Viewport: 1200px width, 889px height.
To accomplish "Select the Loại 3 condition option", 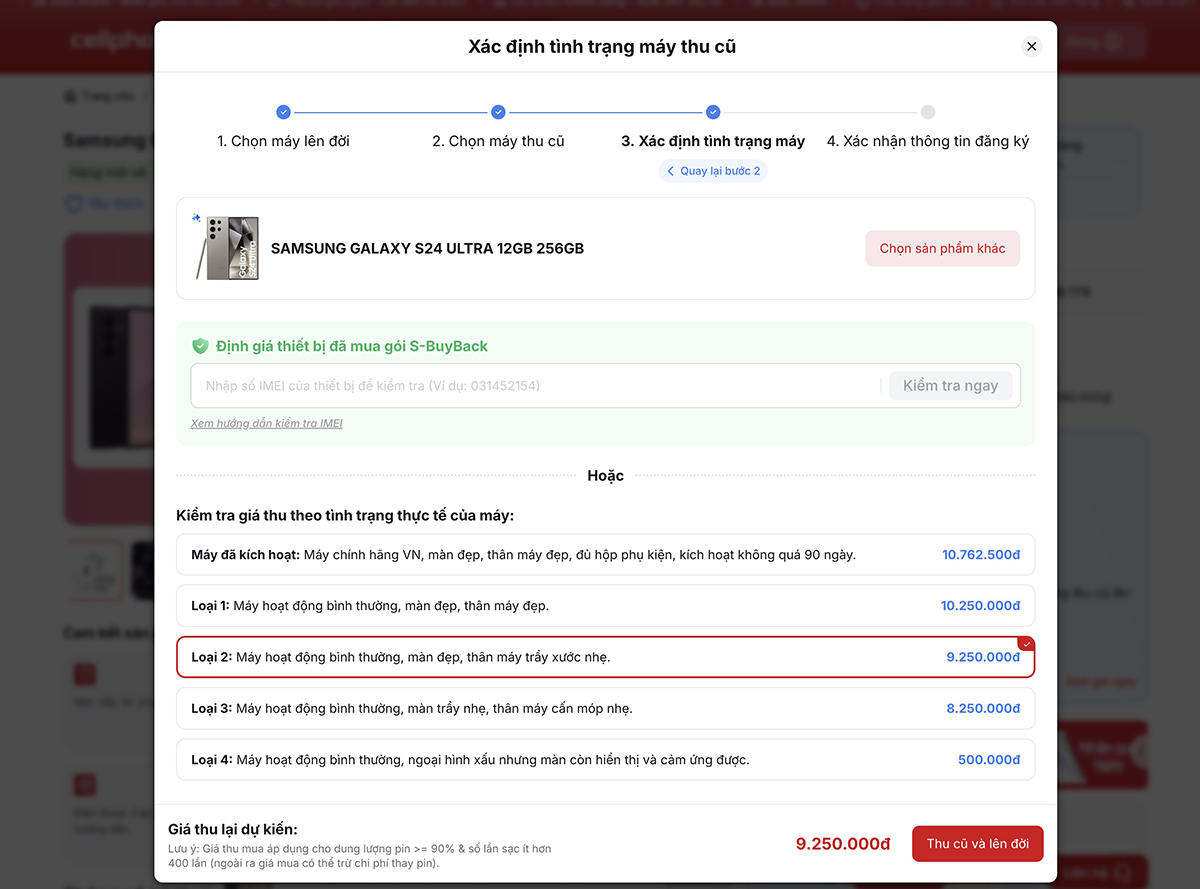I will click(x=605, y=708).
